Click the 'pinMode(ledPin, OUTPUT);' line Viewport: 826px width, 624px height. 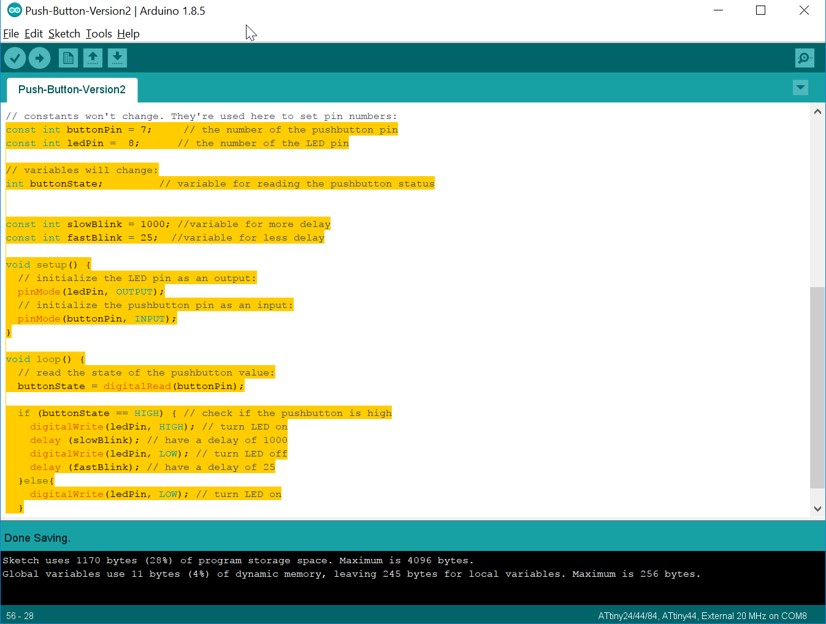[x=91, y=292]
